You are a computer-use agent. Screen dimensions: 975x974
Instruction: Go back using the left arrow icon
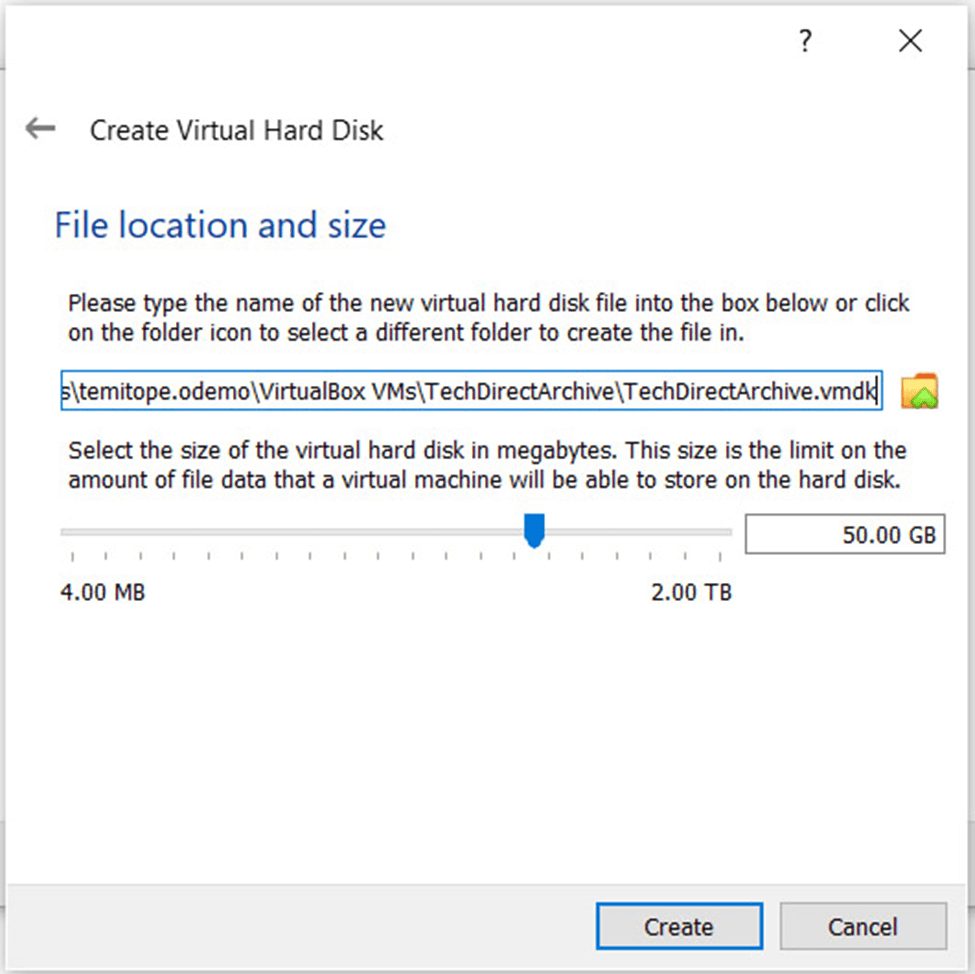coord(40,129)
